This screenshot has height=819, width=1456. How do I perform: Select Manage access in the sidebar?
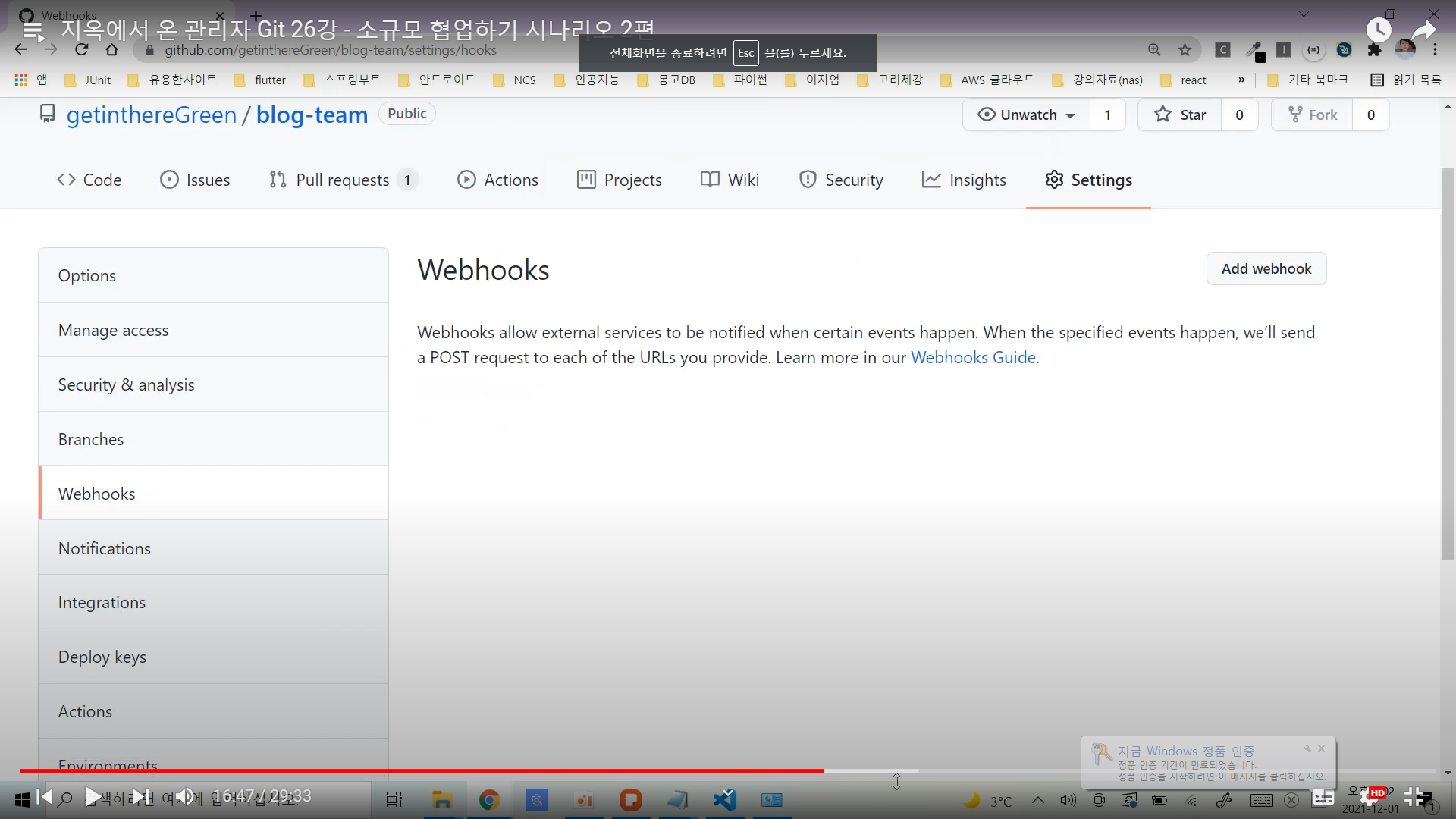(x=214, y=330)
